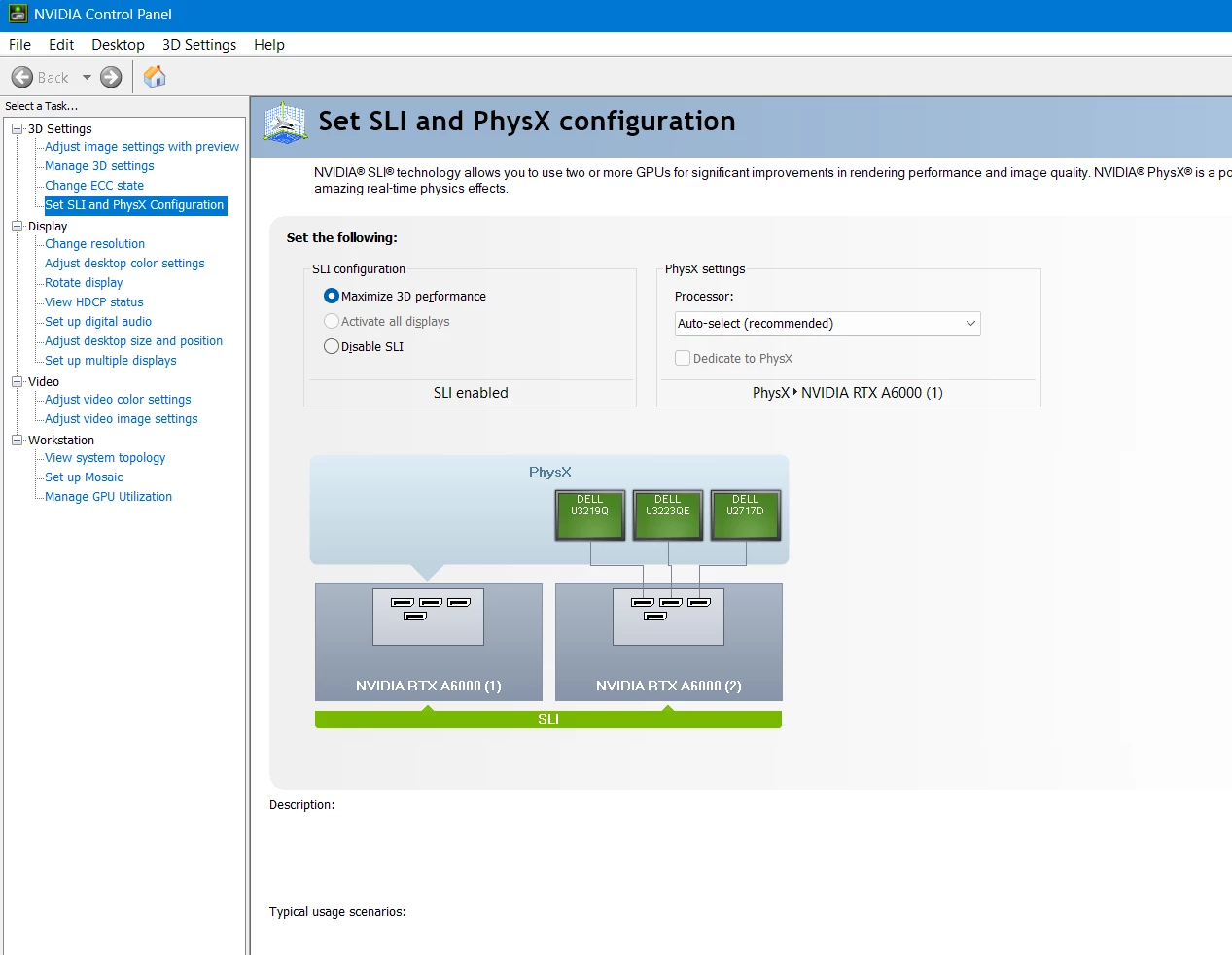Click the Home icon in toolbar
Image resolution: width=1232 pixels, height=955 pixels.
click(x=155, y=77)
